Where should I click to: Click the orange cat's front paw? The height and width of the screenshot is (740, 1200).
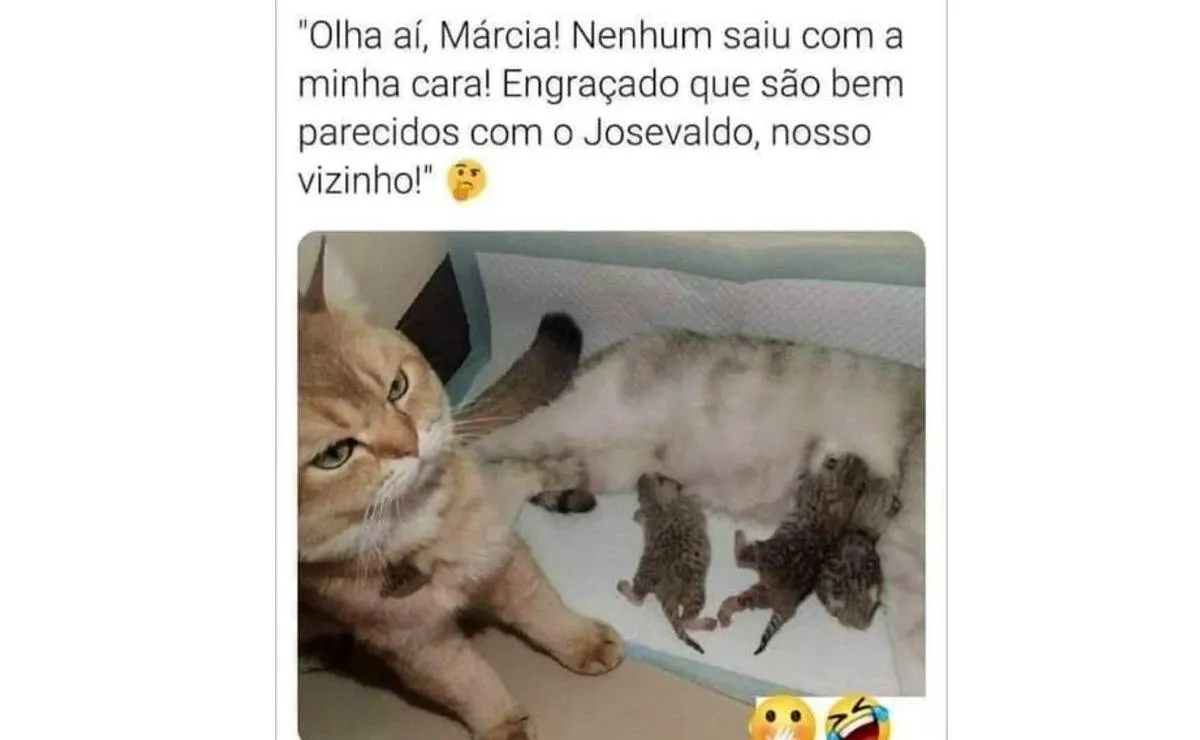click(x=592, y=648)
